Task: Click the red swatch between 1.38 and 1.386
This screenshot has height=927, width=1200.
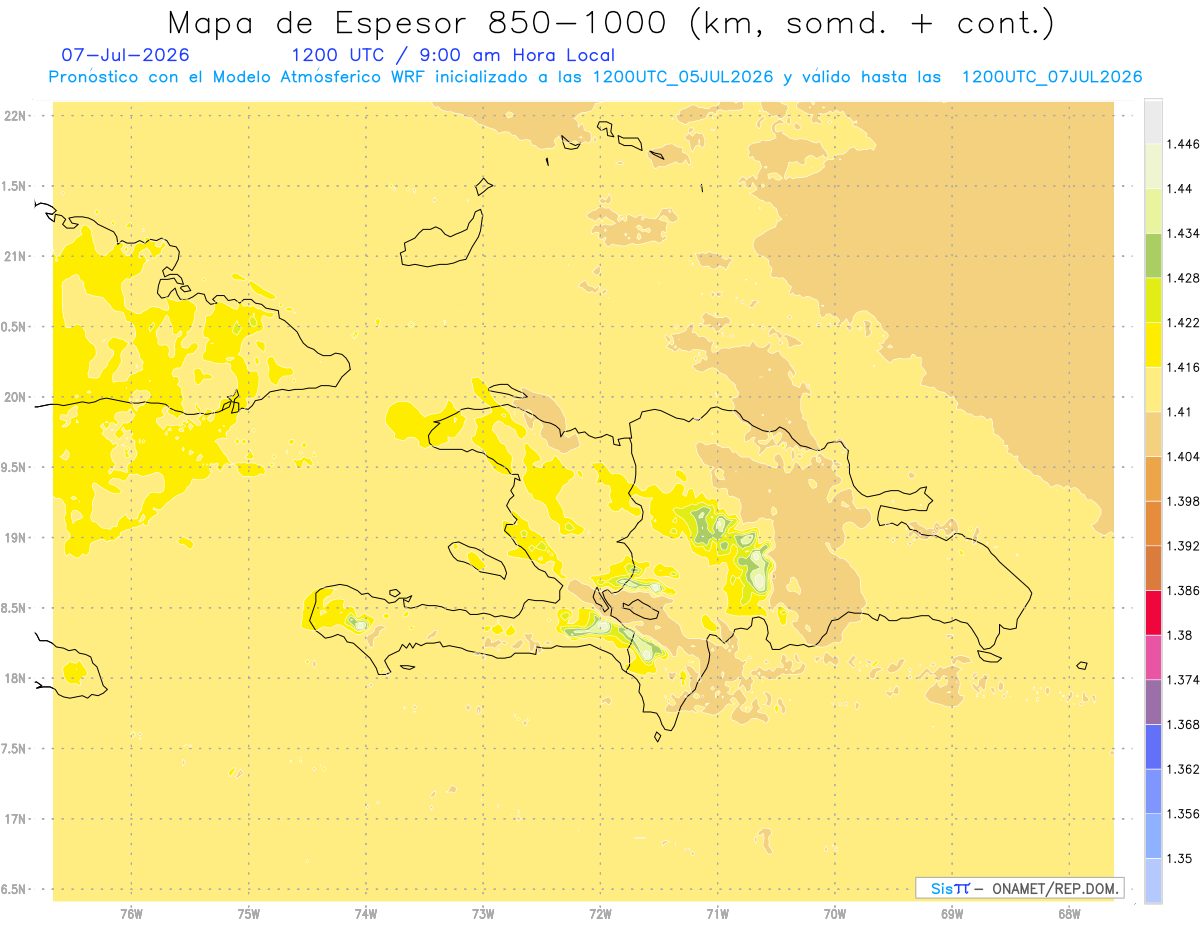Action: 1153,612
